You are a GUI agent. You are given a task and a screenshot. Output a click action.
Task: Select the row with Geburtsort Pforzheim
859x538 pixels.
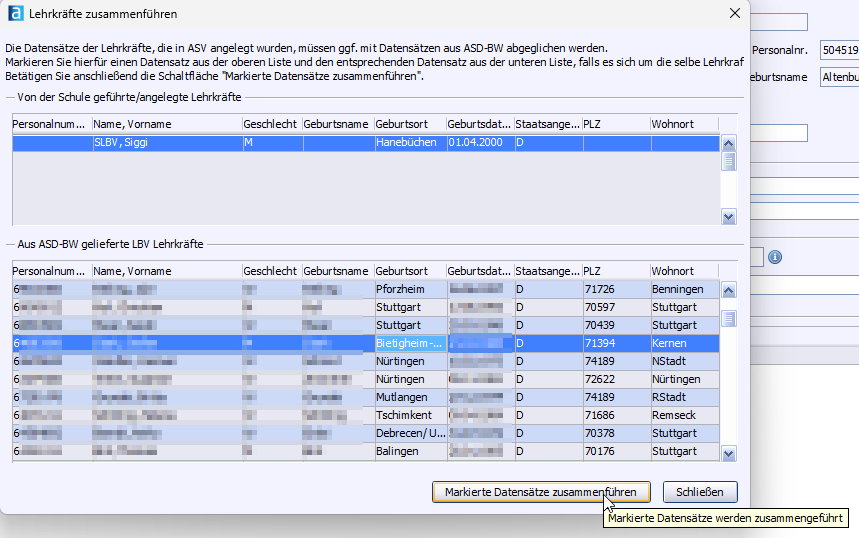400,289
